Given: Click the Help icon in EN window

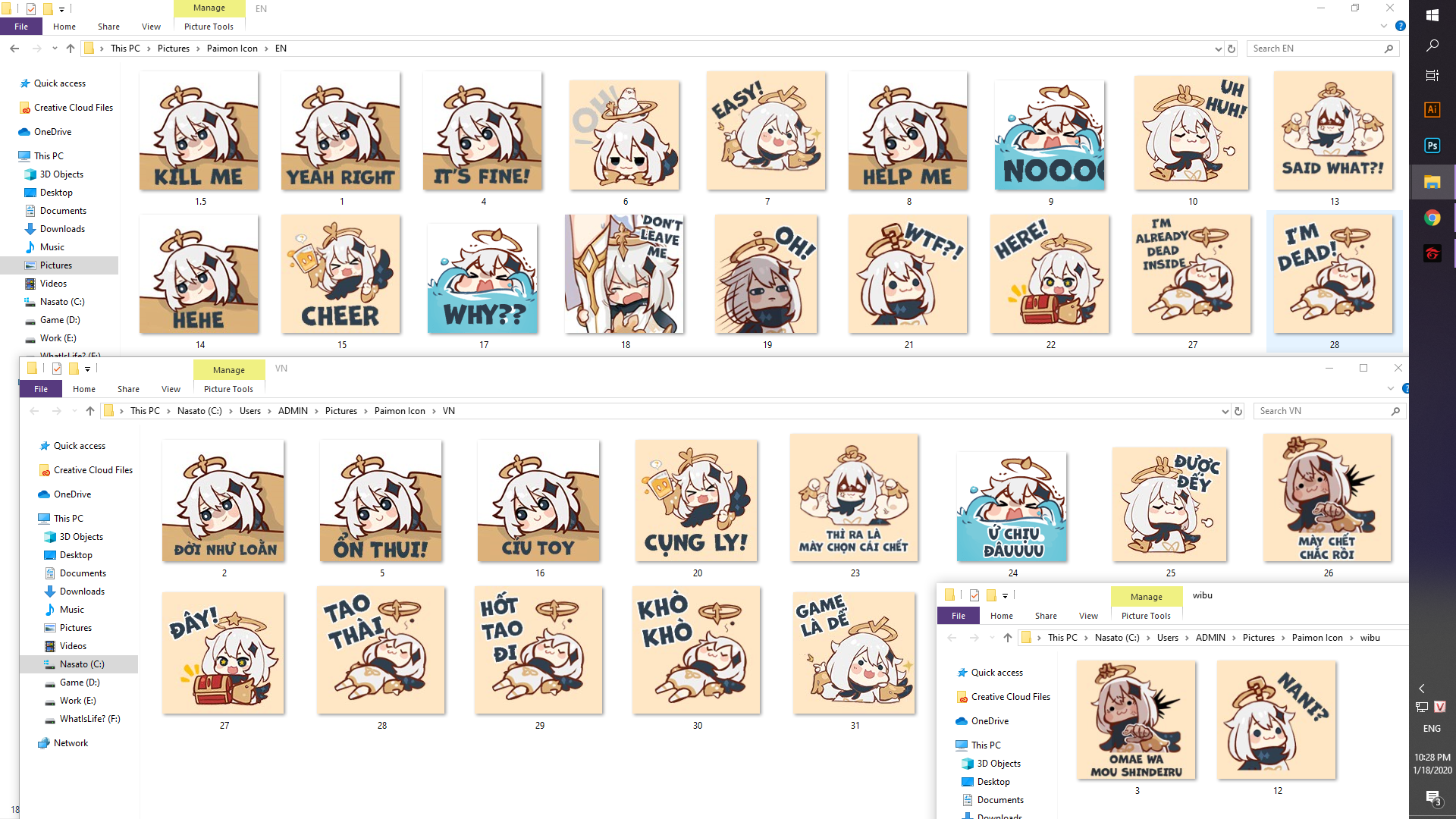Looking at the screenshot, I should pos(1401,27).
